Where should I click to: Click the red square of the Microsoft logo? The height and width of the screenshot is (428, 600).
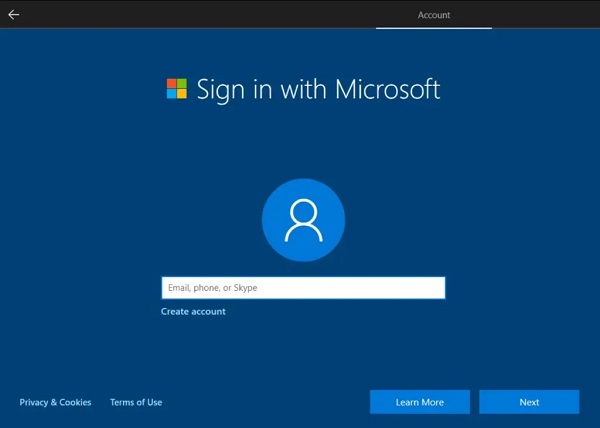(171, 84)
